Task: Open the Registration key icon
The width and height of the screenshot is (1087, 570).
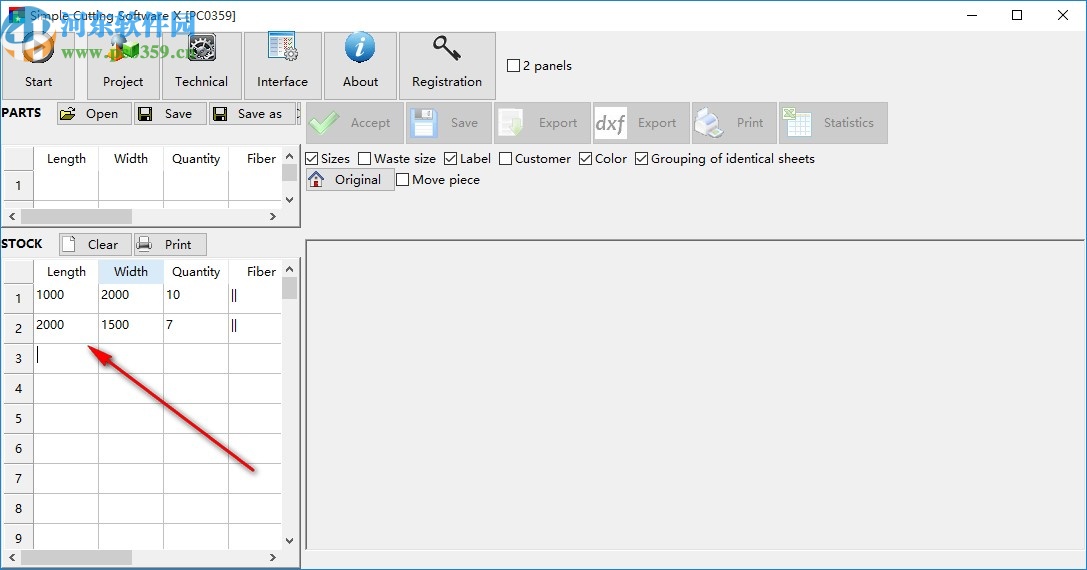Action: pos(447,66)
